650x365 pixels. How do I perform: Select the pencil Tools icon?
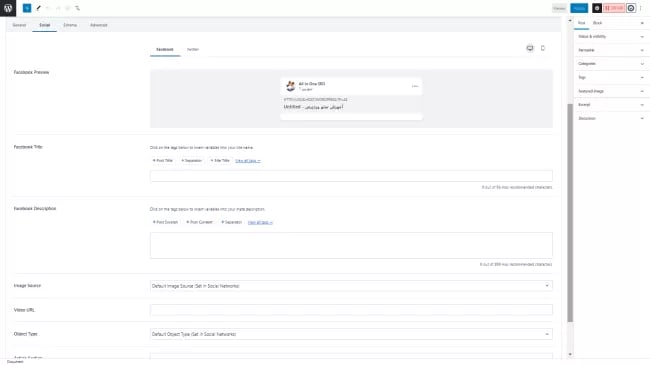point(39,8)
